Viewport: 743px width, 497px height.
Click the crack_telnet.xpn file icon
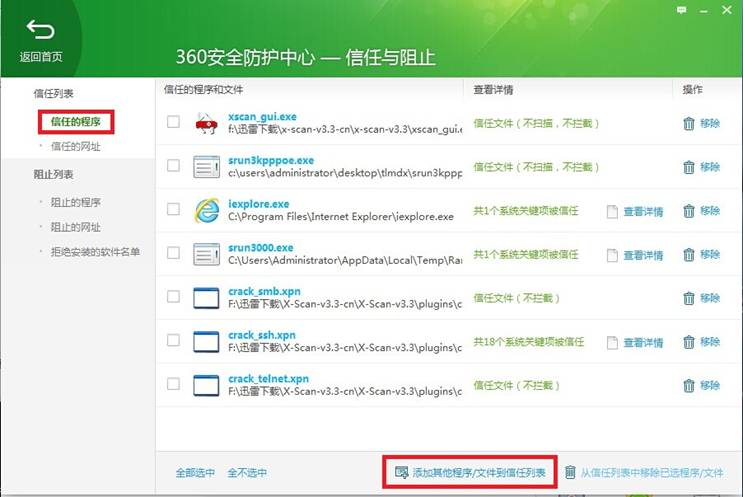coord(207,385)
